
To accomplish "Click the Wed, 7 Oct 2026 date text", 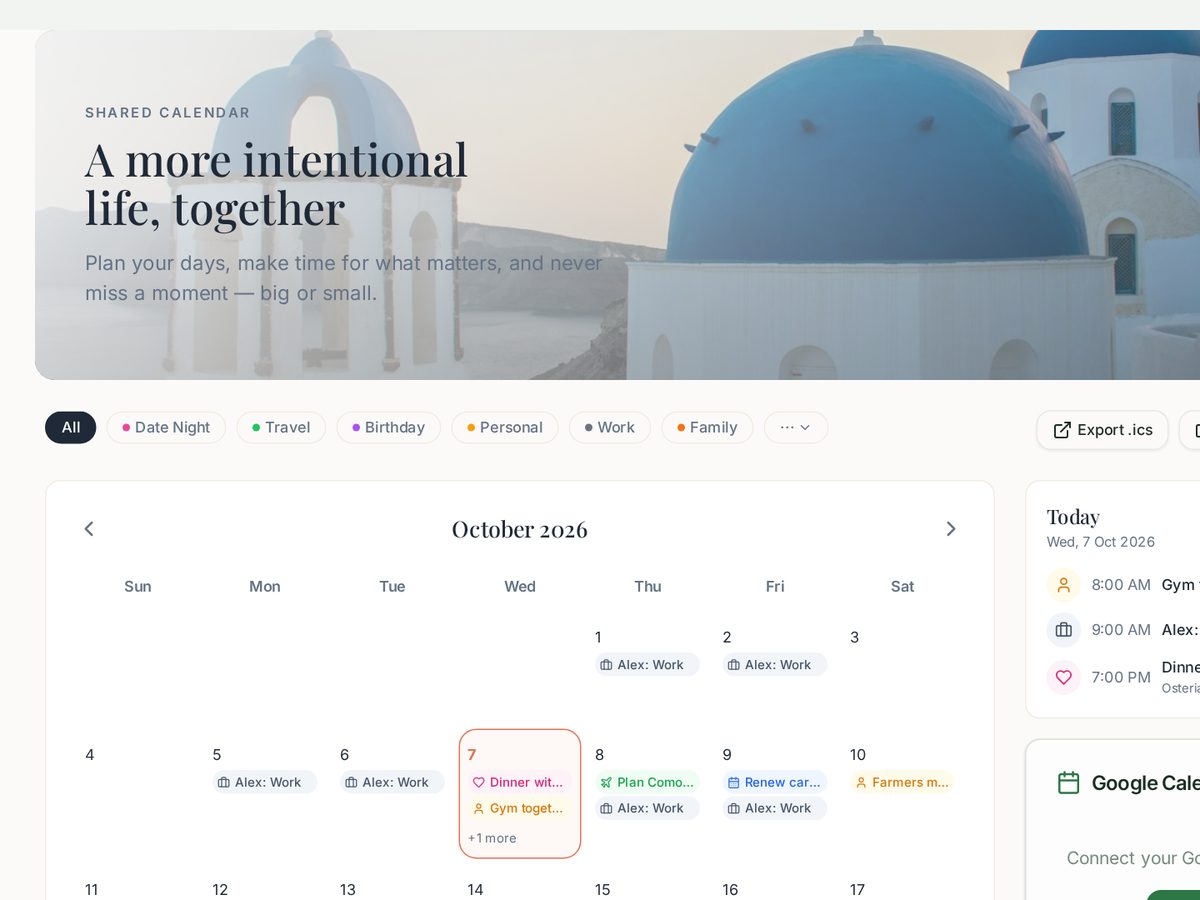I will point(1101,542).
